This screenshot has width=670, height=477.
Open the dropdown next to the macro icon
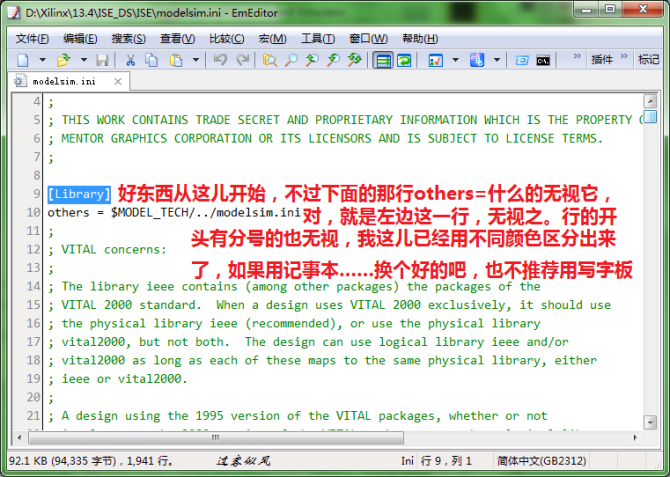tap(497, 60)
